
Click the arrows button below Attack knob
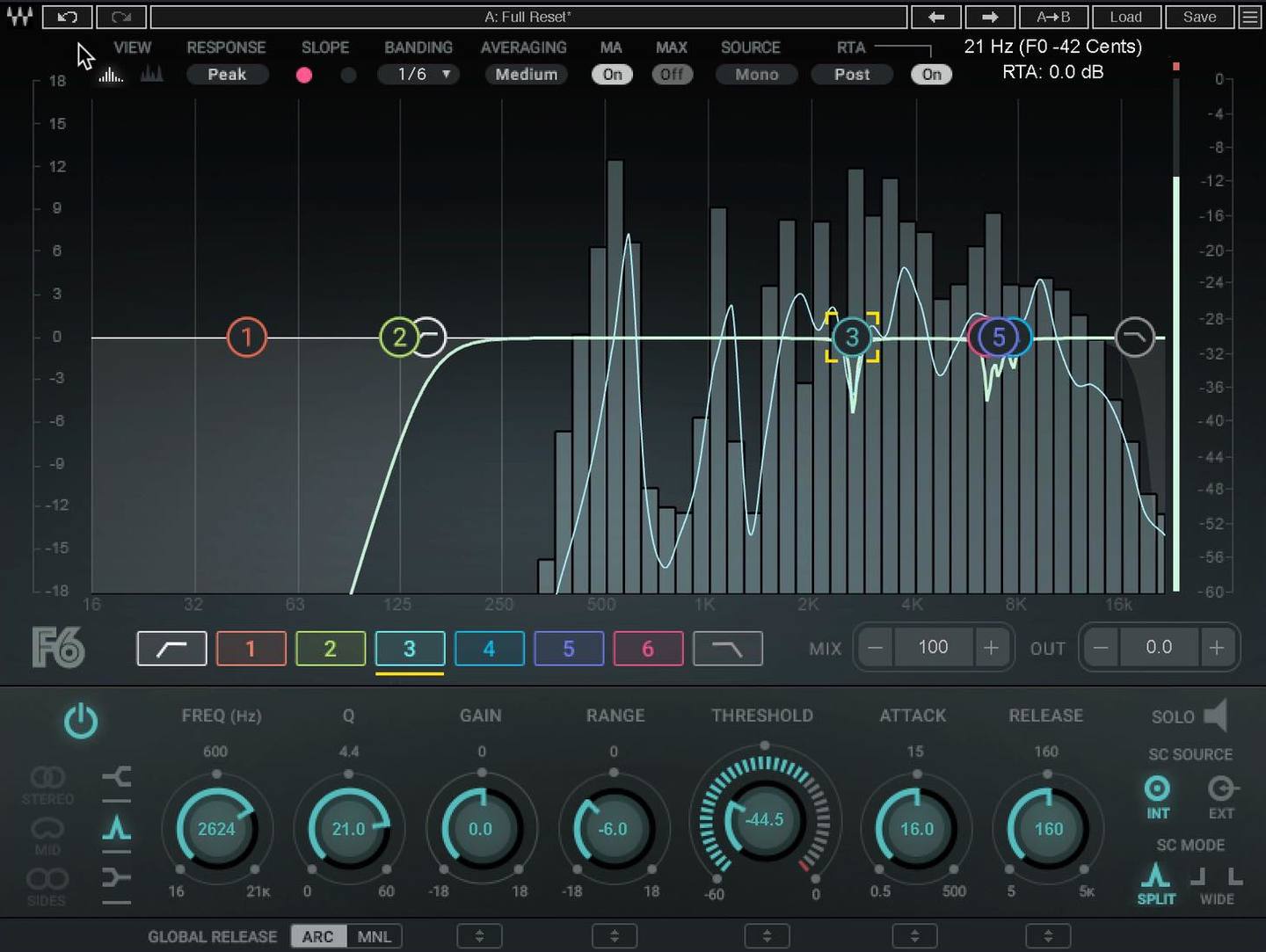[x=914, y=936]
